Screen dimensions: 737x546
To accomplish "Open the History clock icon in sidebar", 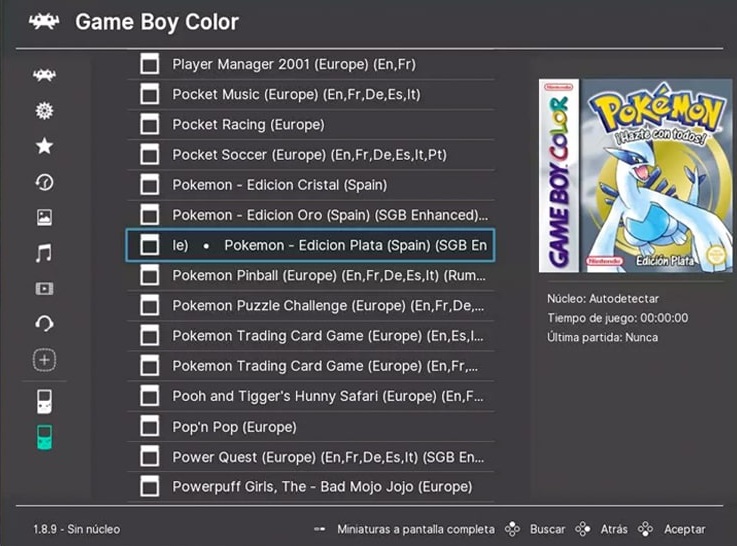I will [44, 182].
